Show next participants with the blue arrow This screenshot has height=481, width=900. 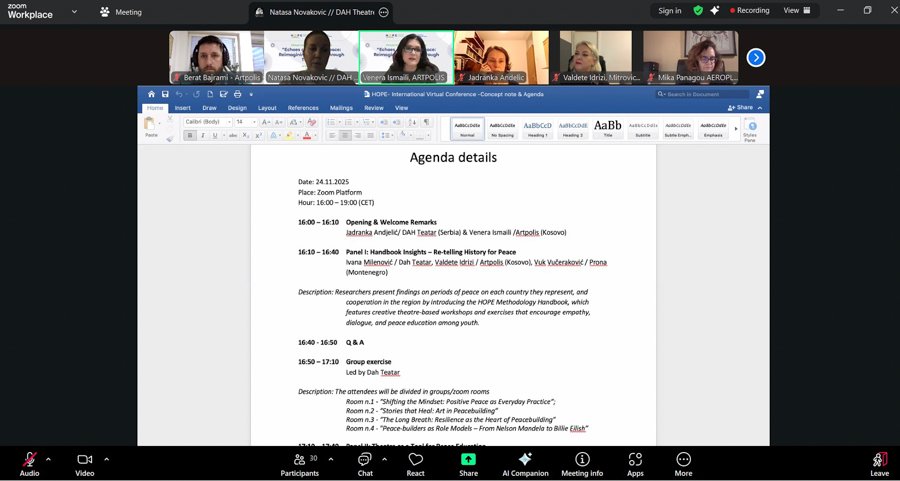coord(756,57)
